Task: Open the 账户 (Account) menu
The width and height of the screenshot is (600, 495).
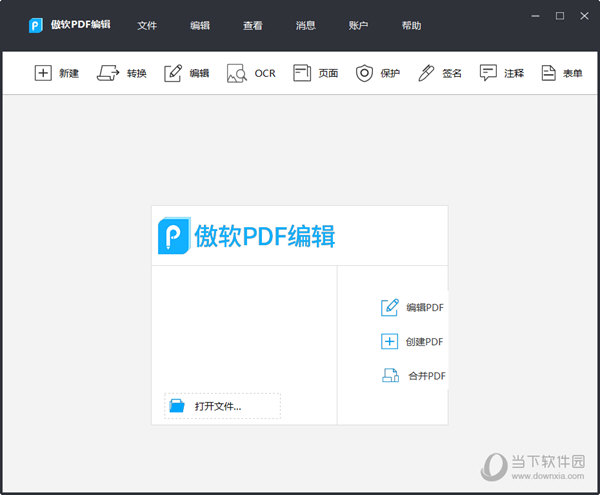Action: click(x=359, y=25)
